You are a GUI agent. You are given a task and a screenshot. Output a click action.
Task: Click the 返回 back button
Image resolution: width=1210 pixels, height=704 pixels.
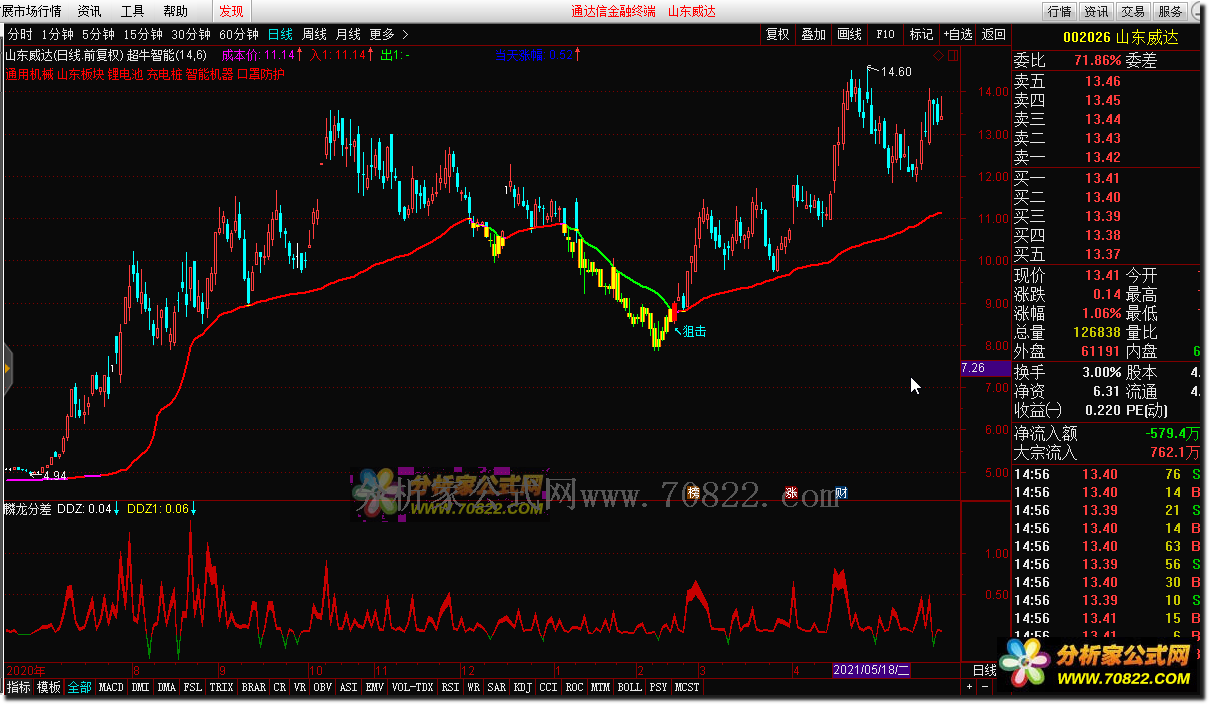(993, 34)
